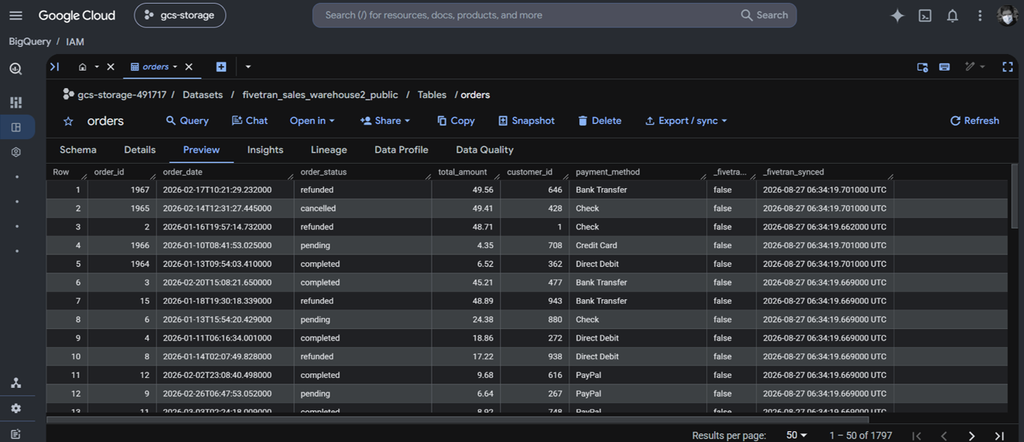
Task: Go to the last page of results
Action: [x=999, y=435]
